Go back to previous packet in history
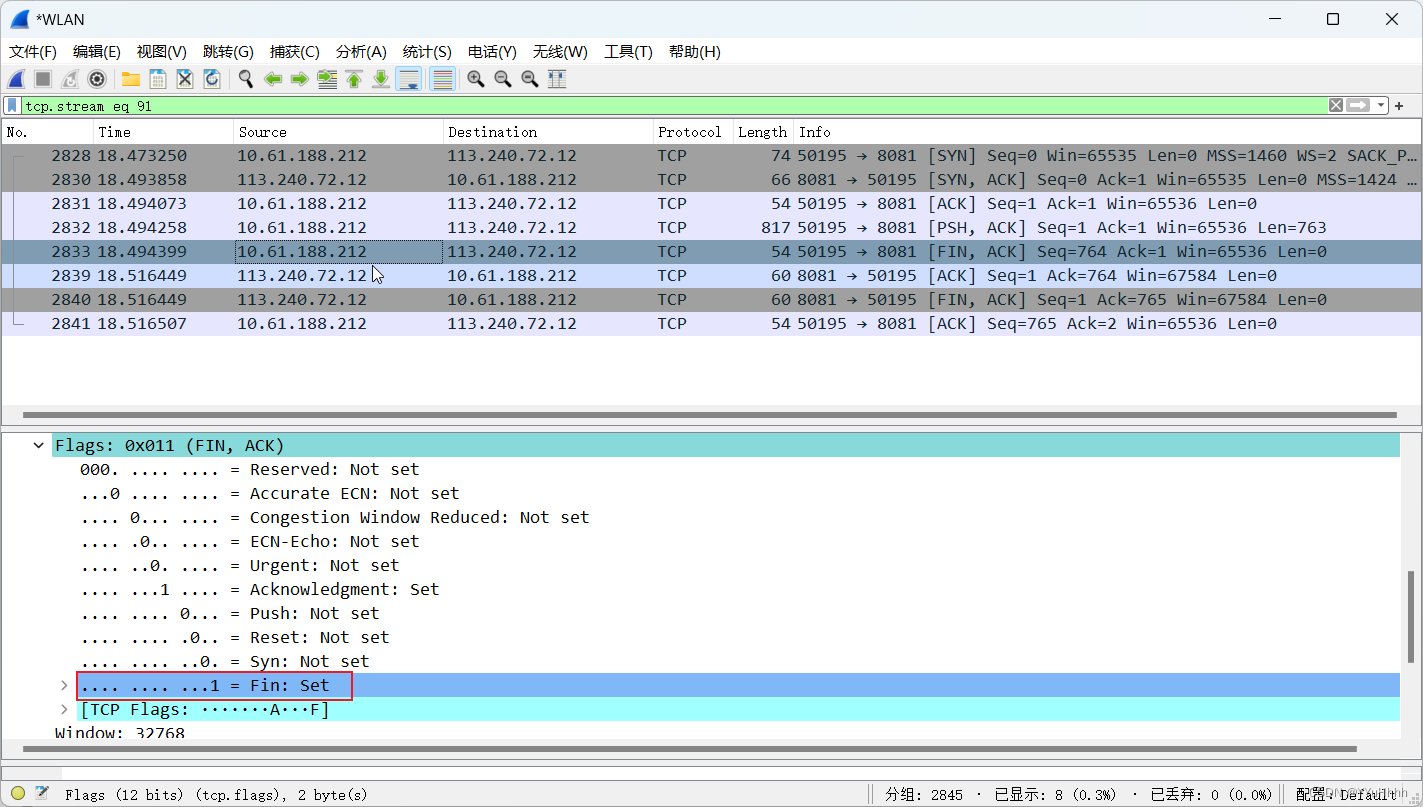The width and height of the screenshot is (1423, 807). 273,79
